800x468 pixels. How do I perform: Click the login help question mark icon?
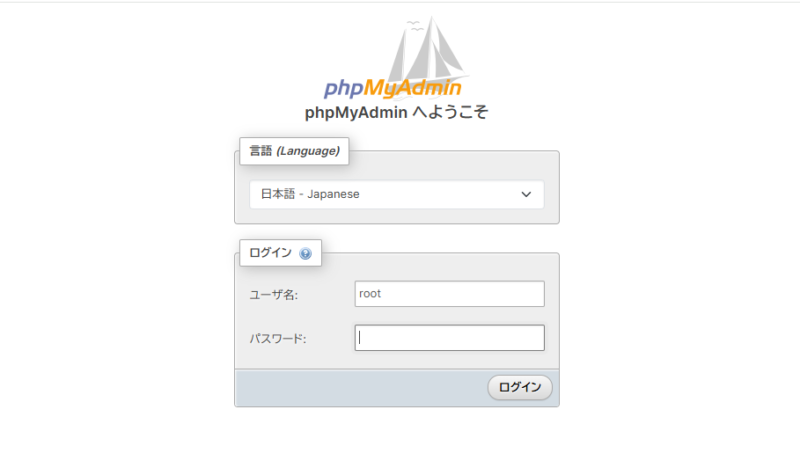[x=305, y=254]
